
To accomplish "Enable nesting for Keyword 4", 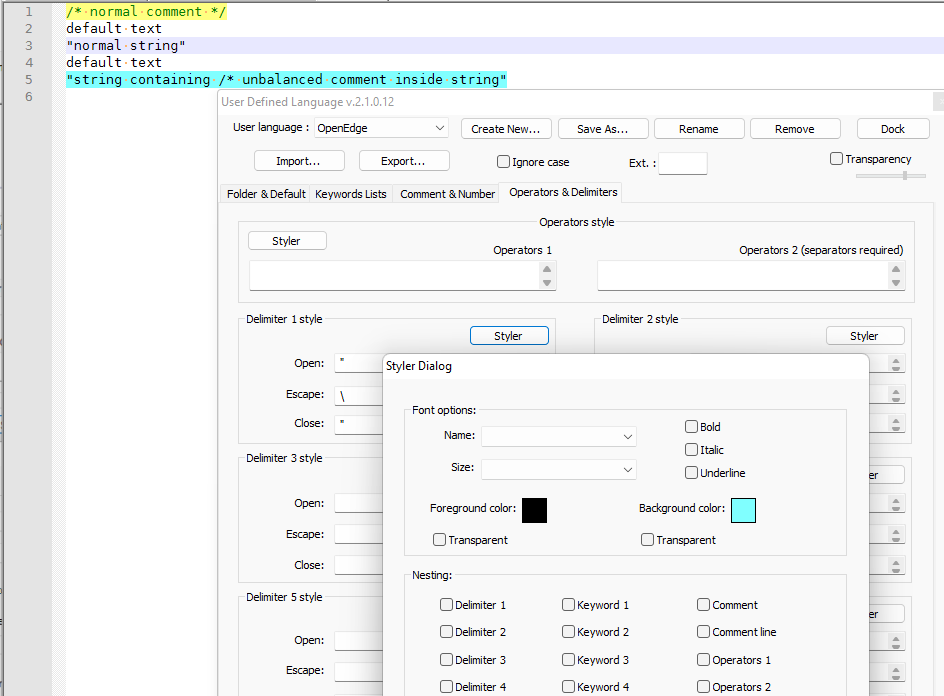I will pyautogui.click(x=568, y=686).
